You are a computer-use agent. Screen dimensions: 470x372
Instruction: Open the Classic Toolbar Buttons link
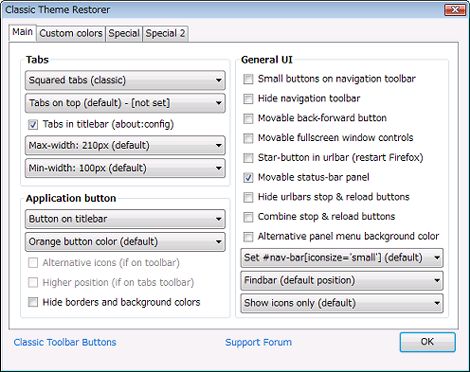click(65, 342)
